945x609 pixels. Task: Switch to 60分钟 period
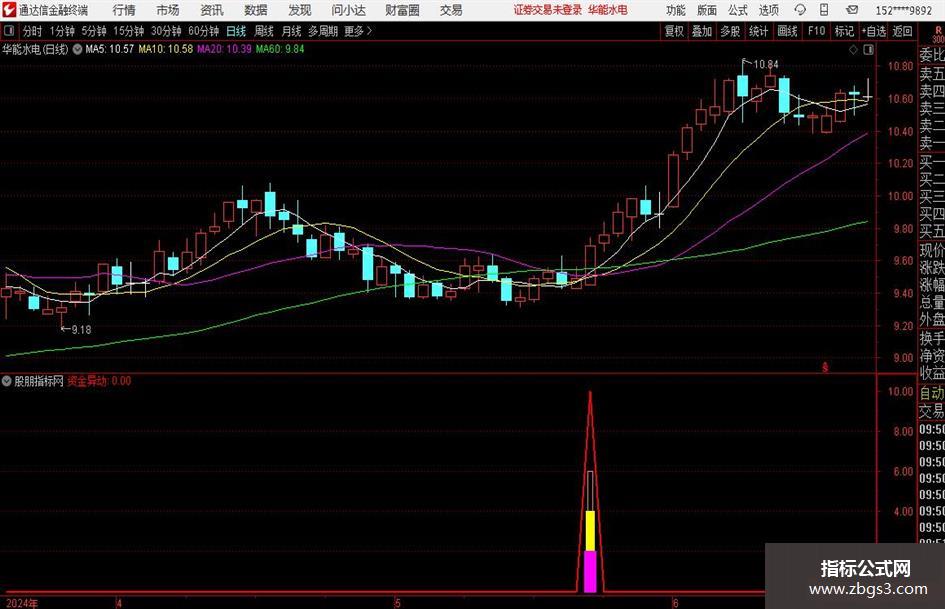(x=203, y=31)
